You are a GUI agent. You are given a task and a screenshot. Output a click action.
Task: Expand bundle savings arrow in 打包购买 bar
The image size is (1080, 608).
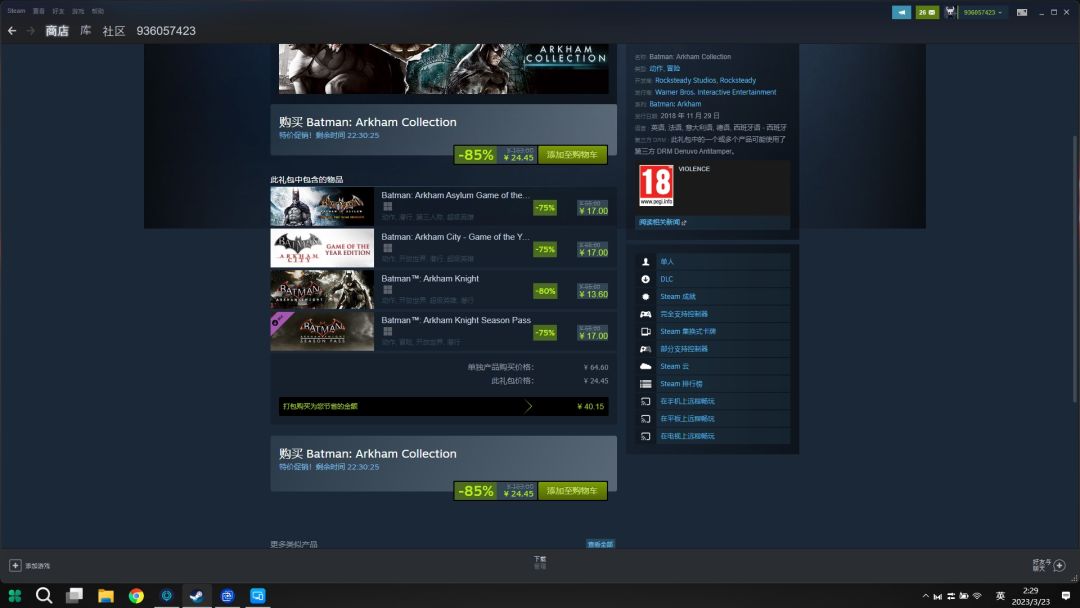[x=528, y=406]
